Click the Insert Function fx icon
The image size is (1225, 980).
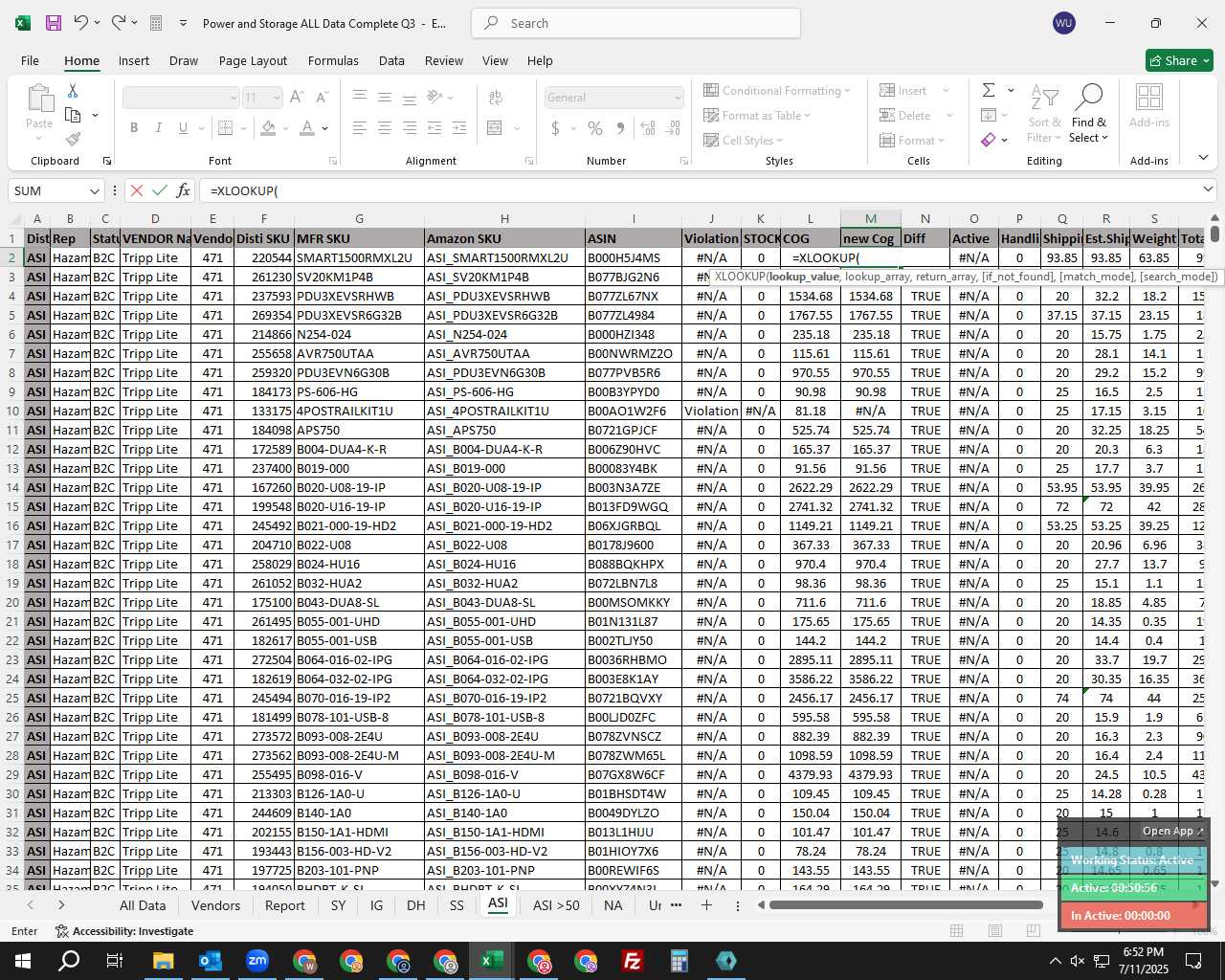coord(184,190)
